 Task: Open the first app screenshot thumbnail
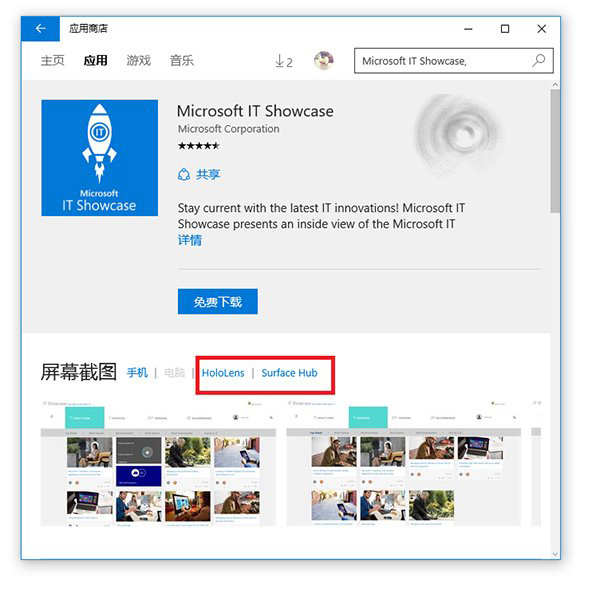pos(158,463)
